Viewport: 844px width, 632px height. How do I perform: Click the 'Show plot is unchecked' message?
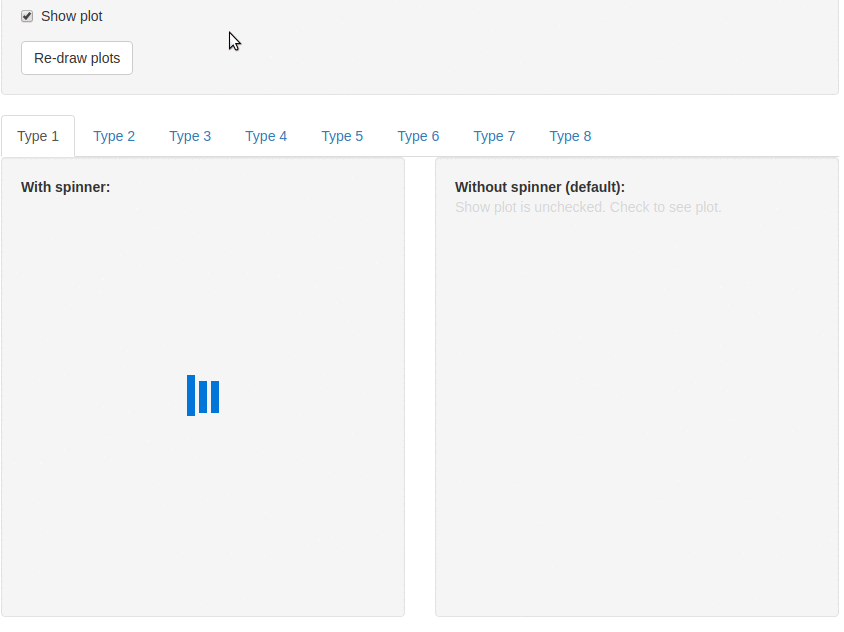click(x=588, y=207)
